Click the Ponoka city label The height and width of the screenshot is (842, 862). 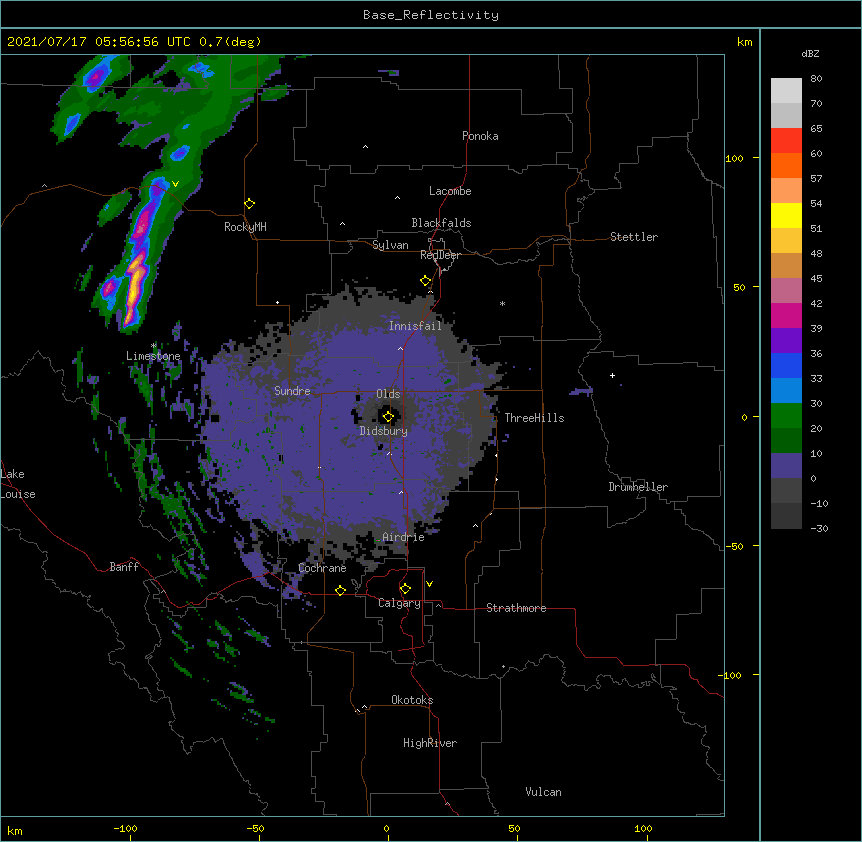point(480,136)
